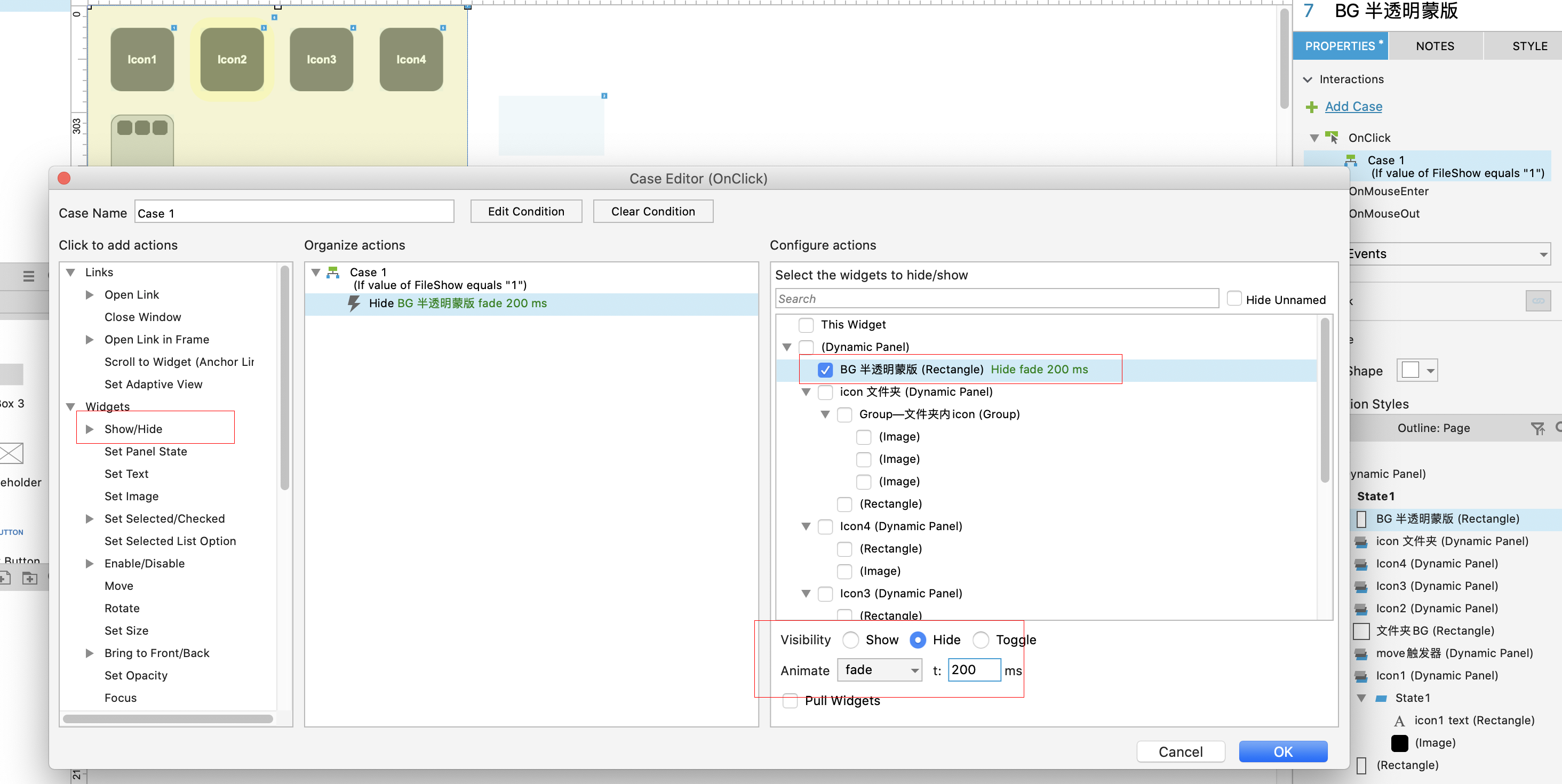Image resolution: width=1562 pixels, height=784 pixels.
Task: Click the lightning bolt Hide action icon
Action: (354, 303)
